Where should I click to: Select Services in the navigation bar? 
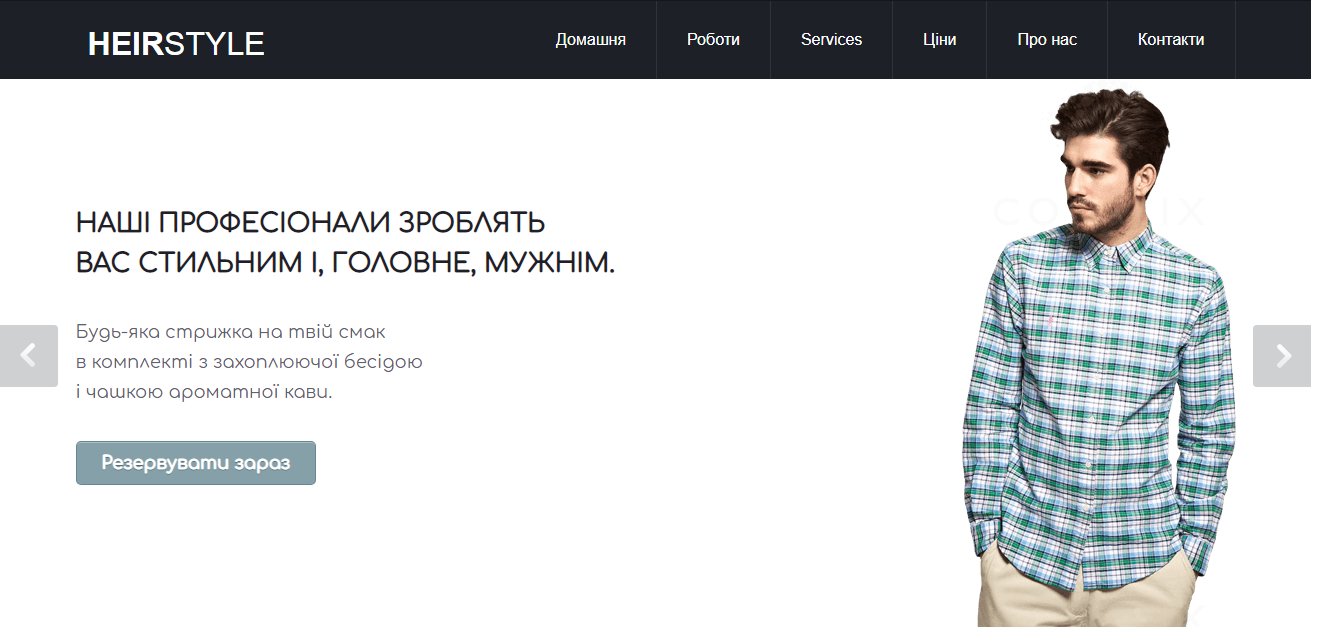pyautogui.click(x=831, y=40)
